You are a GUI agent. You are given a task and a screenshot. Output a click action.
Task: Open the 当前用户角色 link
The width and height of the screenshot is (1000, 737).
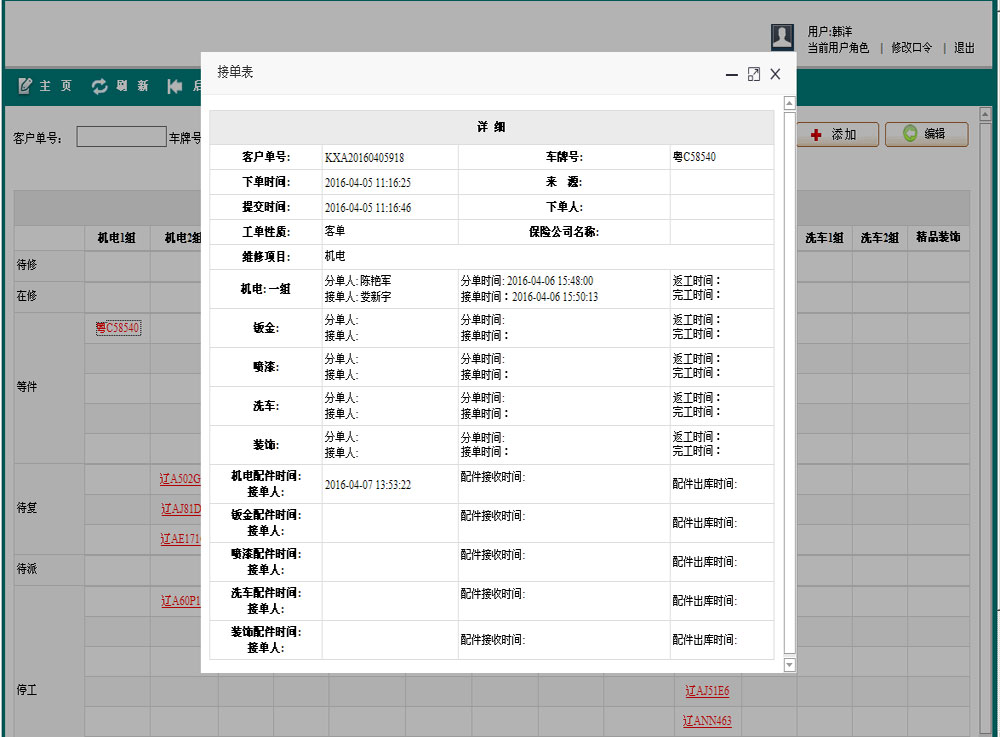[x=838, y=48]
